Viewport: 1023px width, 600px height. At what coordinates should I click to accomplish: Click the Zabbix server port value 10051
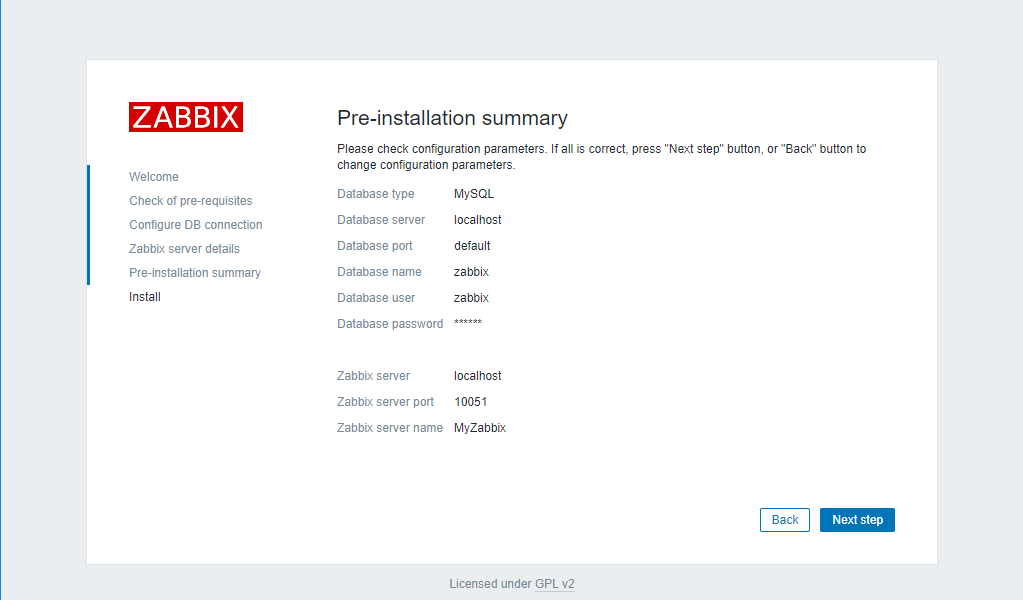470,402
